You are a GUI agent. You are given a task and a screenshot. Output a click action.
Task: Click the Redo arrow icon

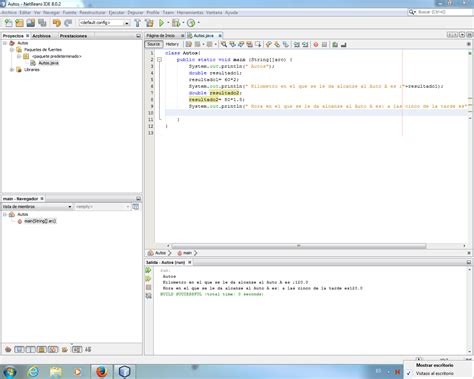pyautogui.click(x=68, y=23)
